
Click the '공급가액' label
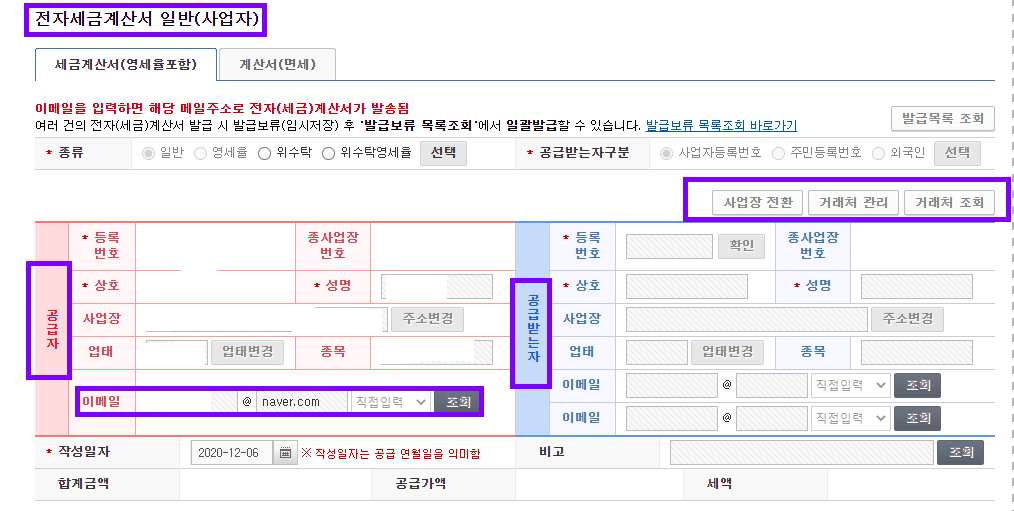click(x=421, y=483)
